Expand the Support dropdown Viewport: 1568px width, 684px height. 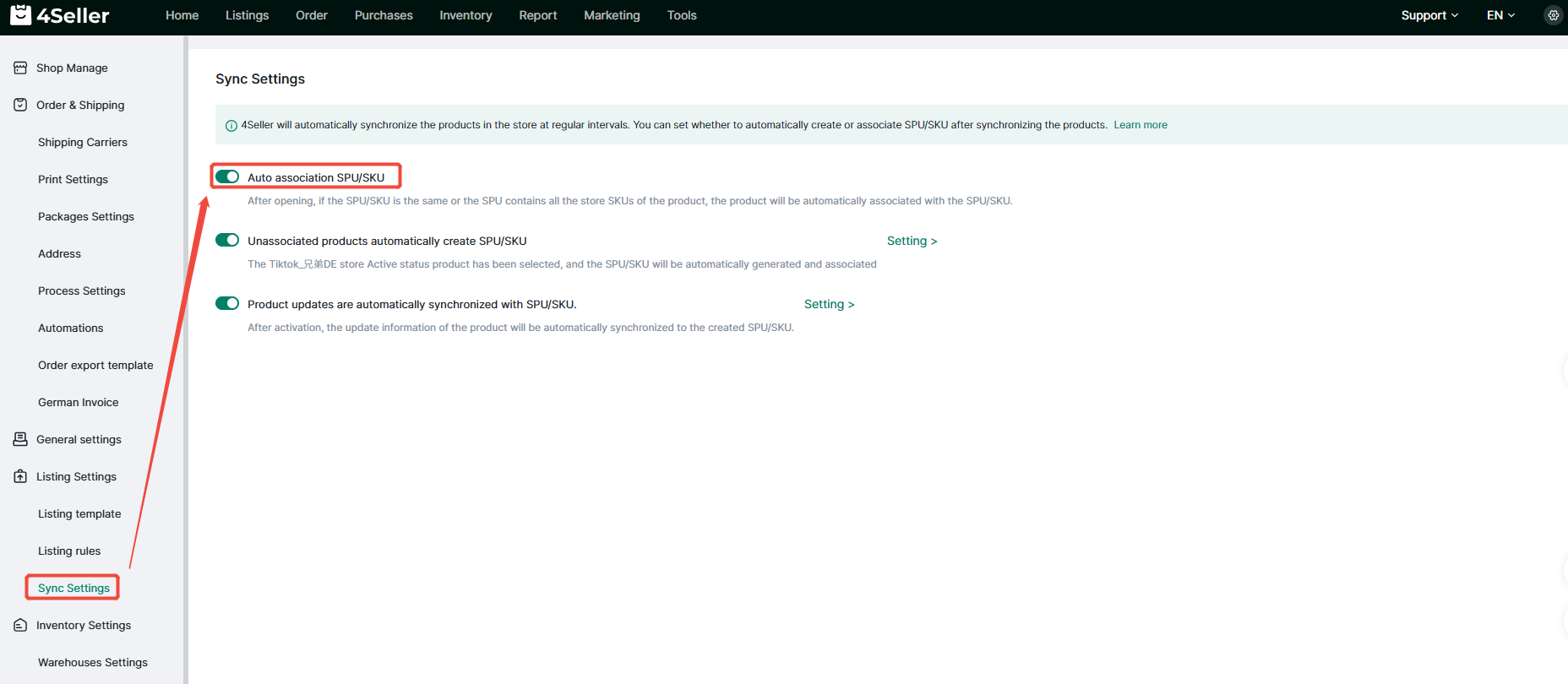click(1429, 15)
